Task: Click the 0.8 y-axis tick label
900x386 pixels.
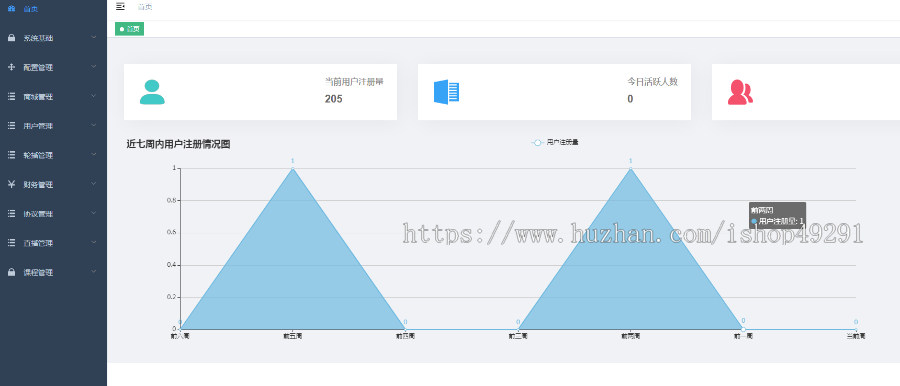Action: coord(173,200)
